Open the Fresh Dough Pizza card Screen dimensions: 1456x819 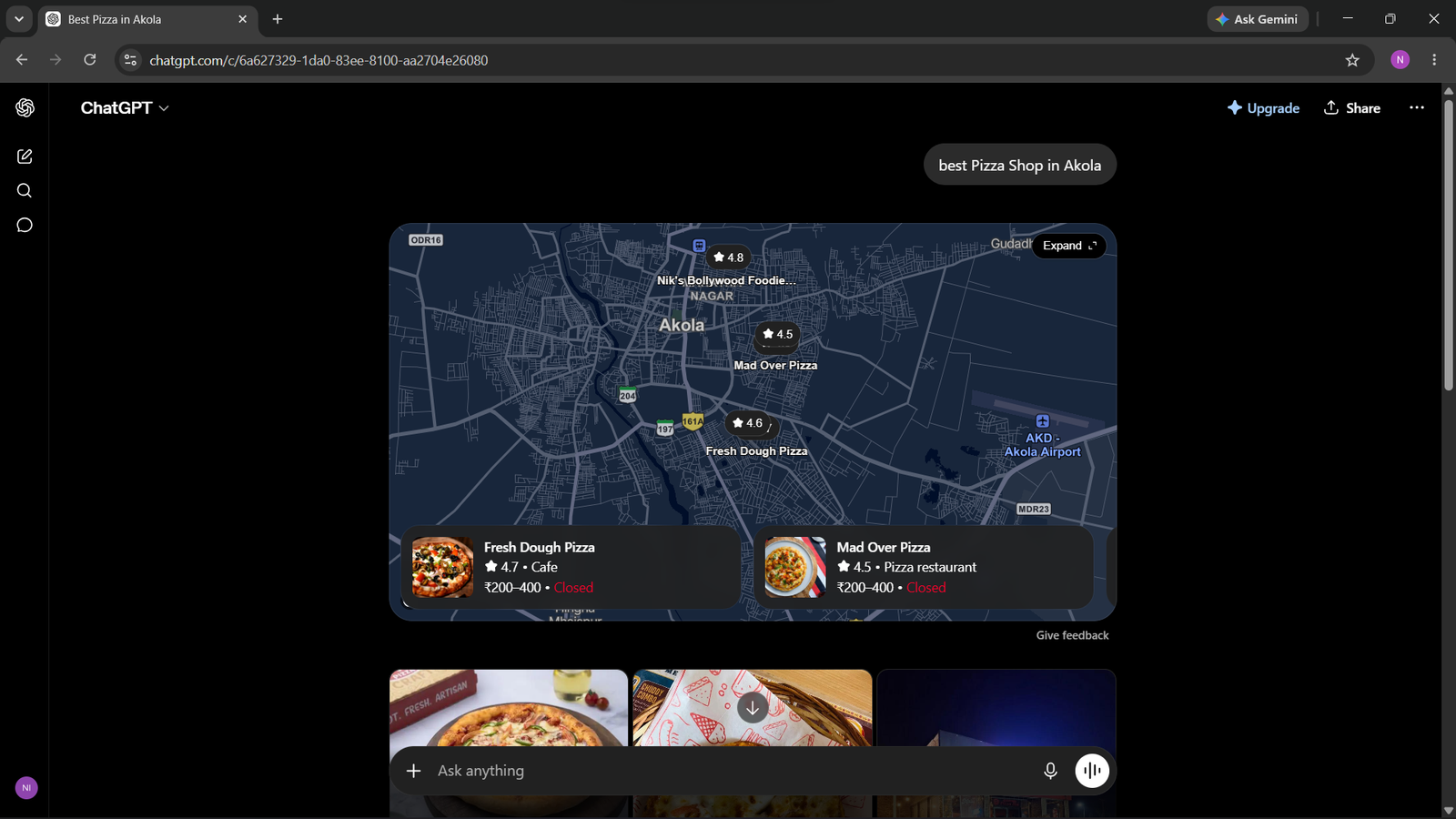click(571, 567)
